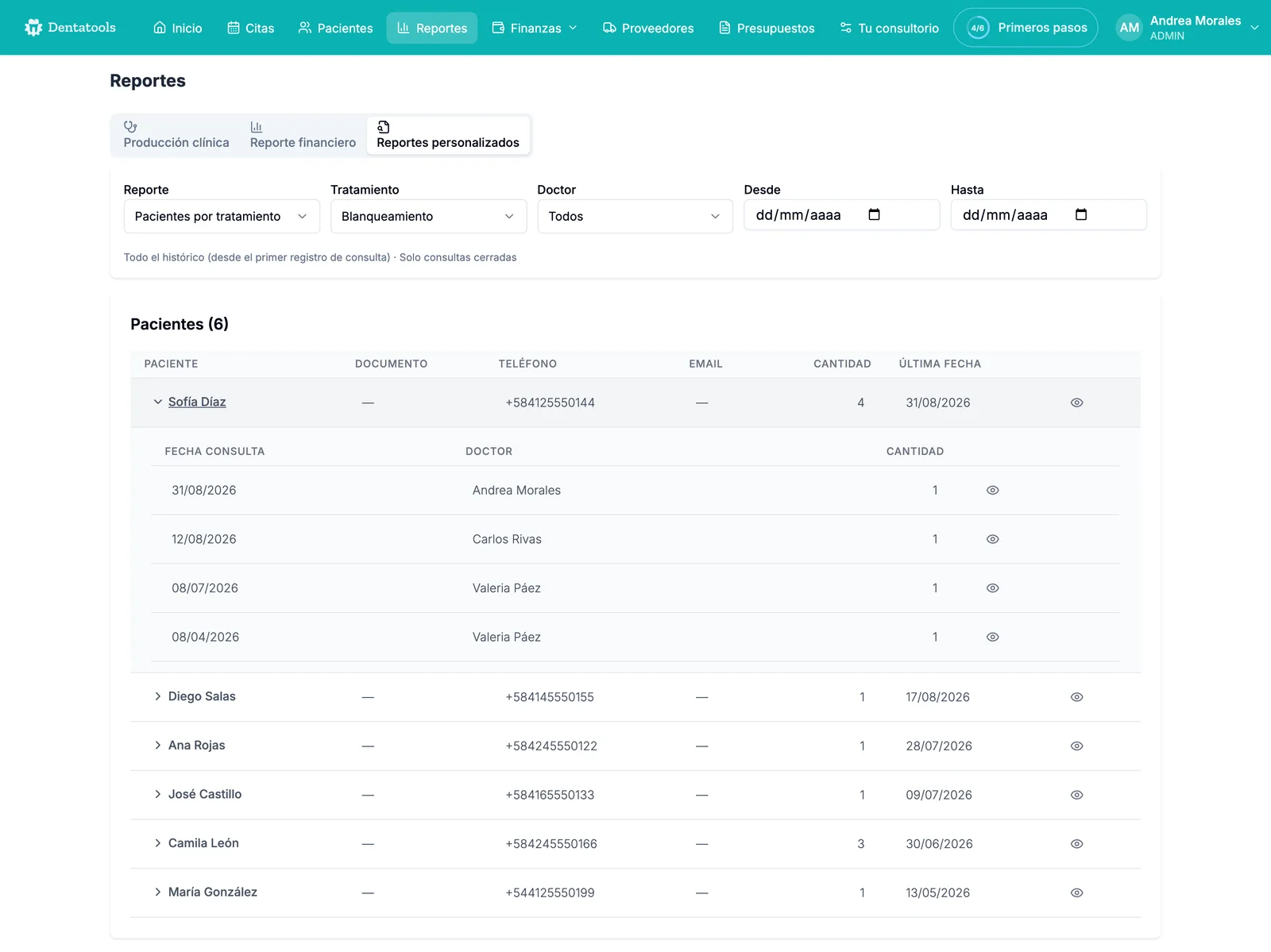The height and width of the screenshot is (952, 1271).
Task: Click the chart icon above Reporte financiero
Action: (x=257, y=126)
